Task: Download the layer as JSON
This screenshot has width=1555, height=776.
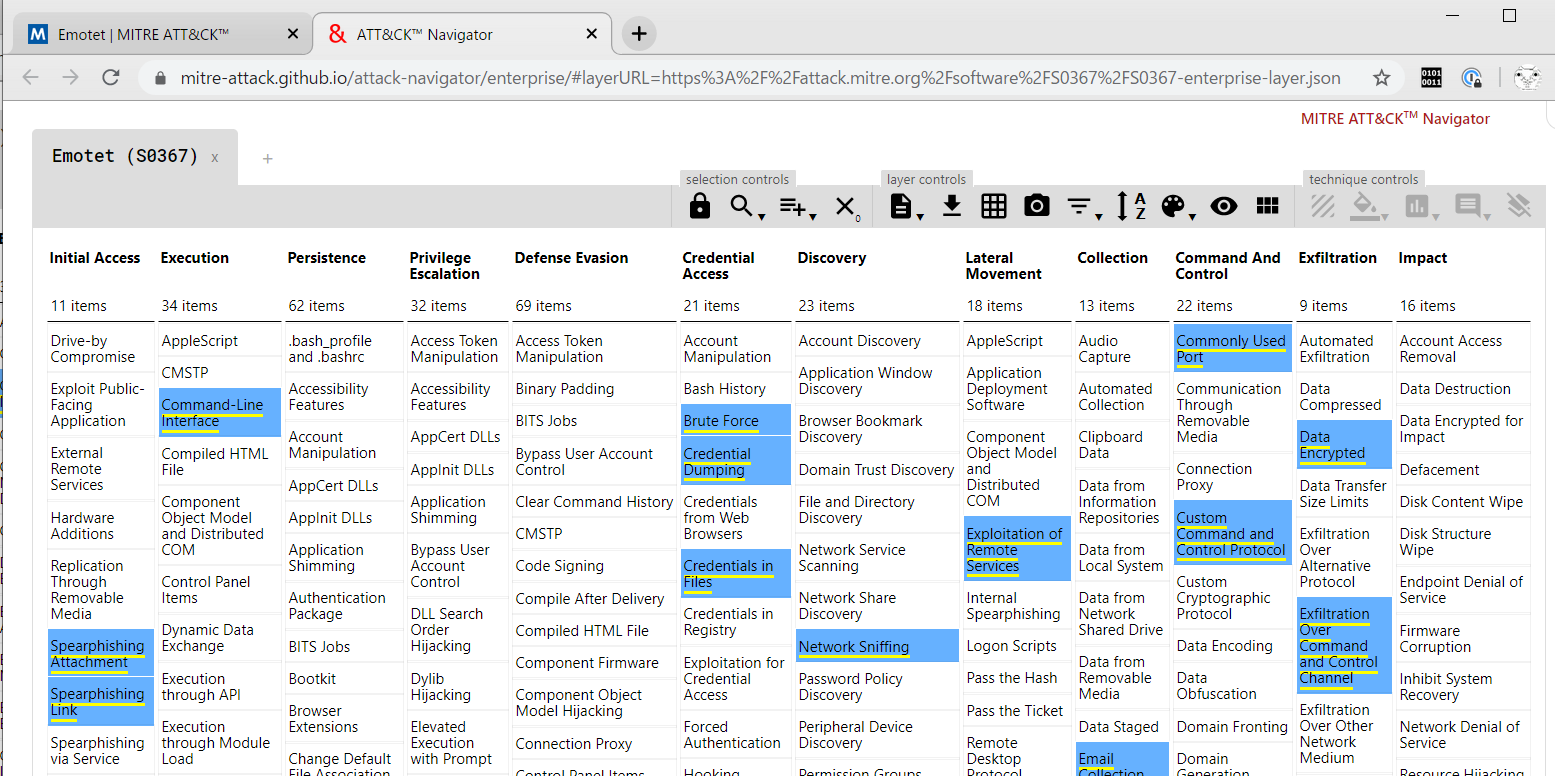Action: 952,206
